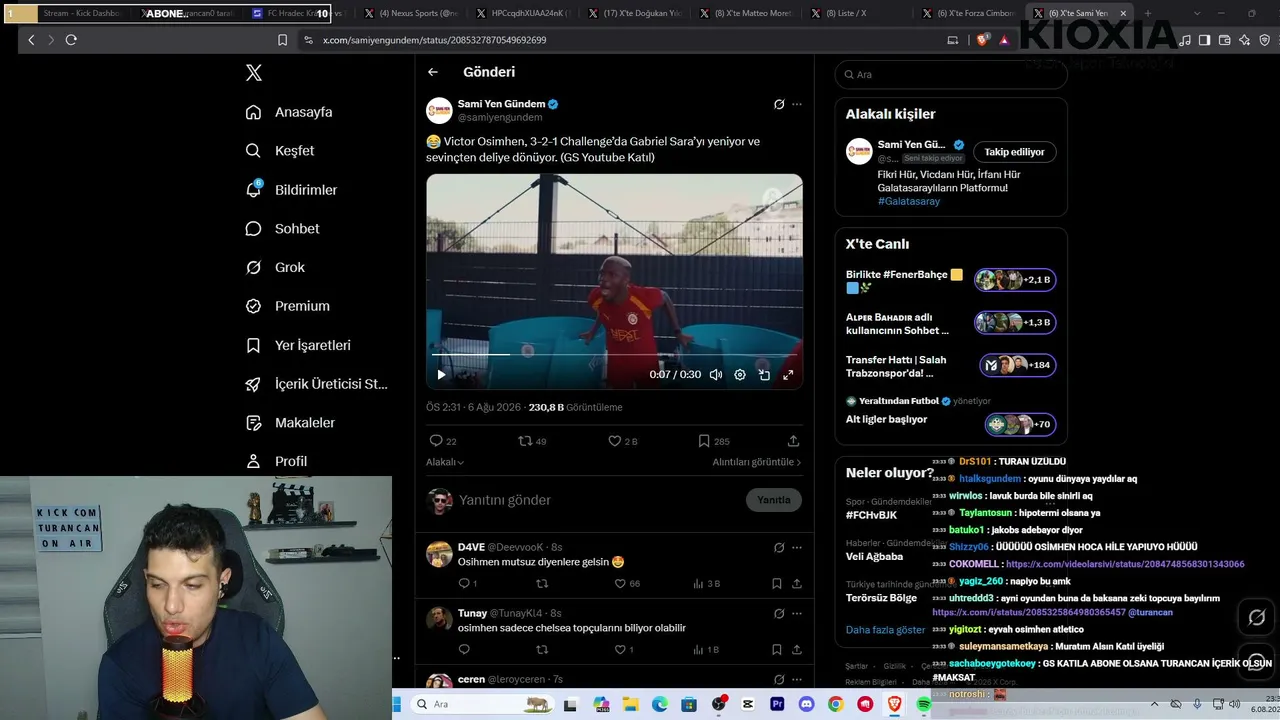This screenshot has height=720, width=1280.
Task: Open Grok from the sidebar
Action: (x=275, y=267)
